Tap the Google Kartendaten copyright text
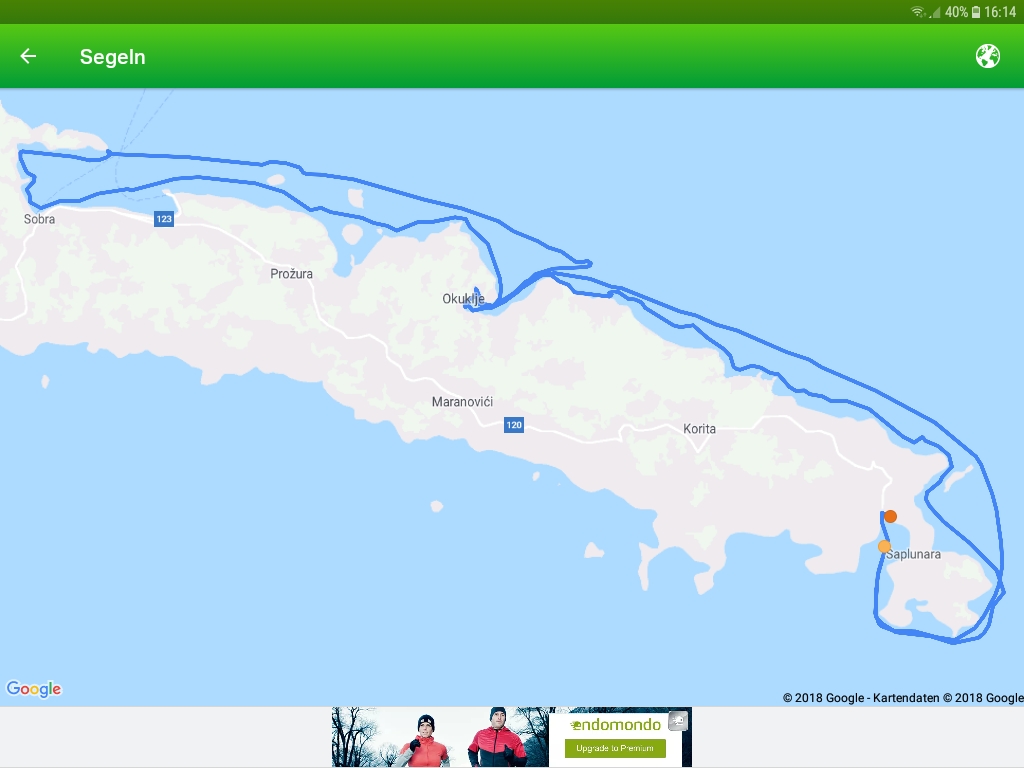The image size is (1024, 768). click(x=902, y=698)
